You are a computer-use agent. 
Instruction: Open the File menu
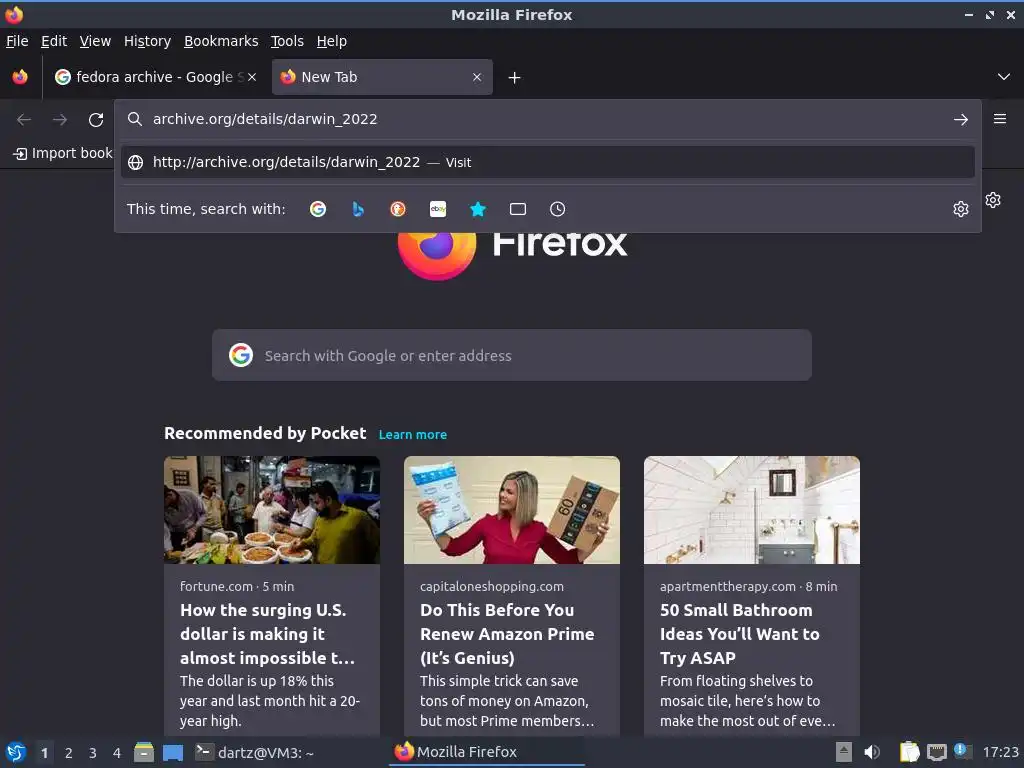click(x=17, y=41)
